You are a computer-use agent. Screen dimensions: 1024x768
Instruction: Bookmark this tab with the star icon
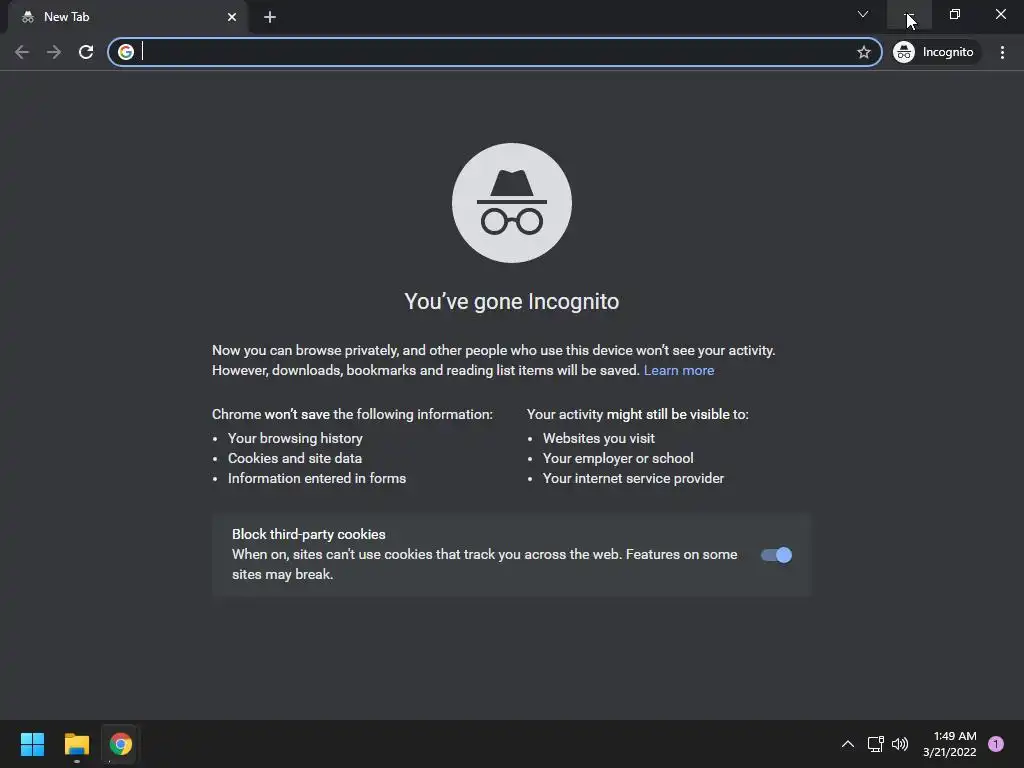pyautogui.click(x=863, y=52)
